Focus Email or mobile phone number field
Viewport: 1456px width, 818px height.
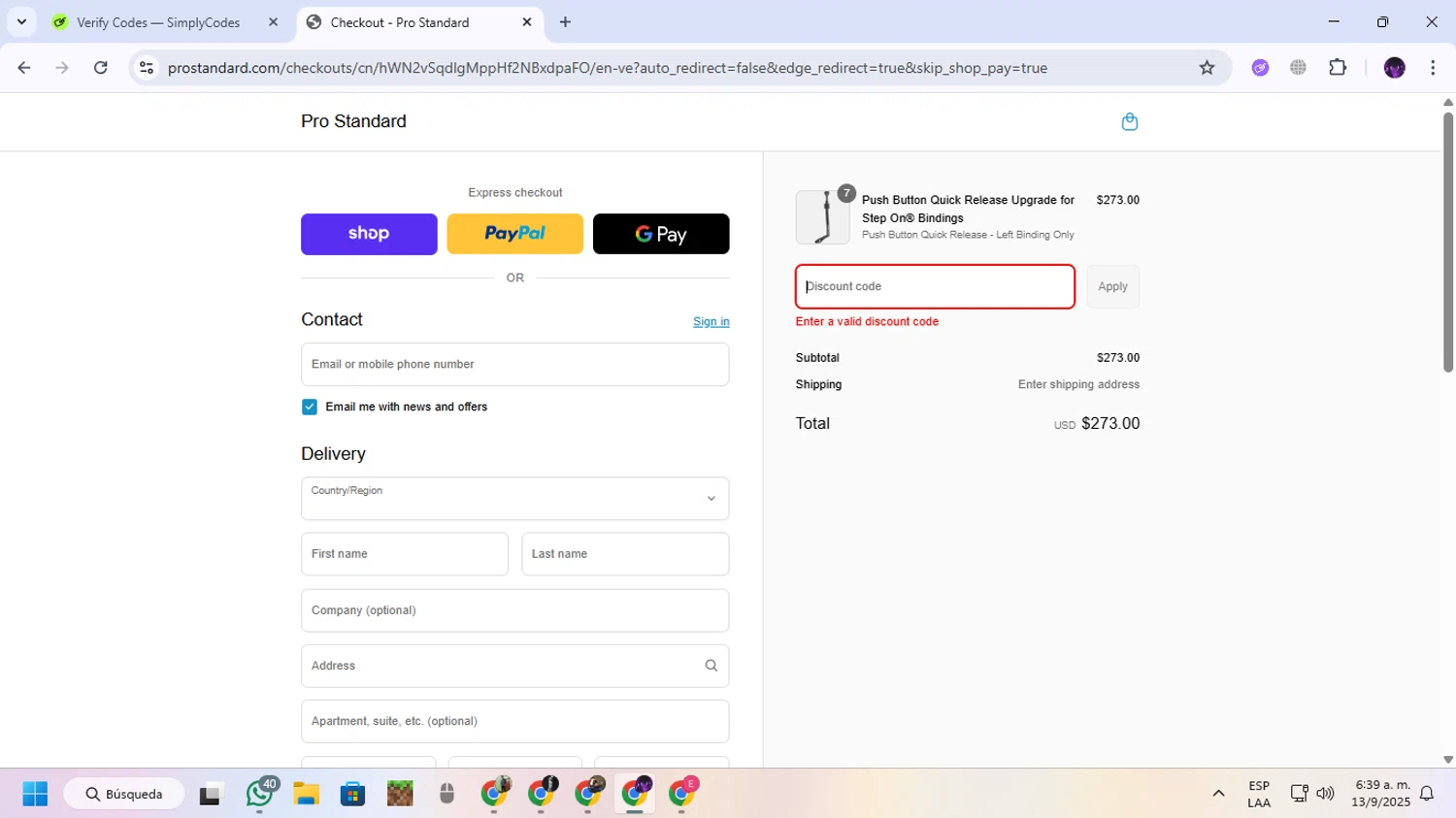tap(514, 364)
